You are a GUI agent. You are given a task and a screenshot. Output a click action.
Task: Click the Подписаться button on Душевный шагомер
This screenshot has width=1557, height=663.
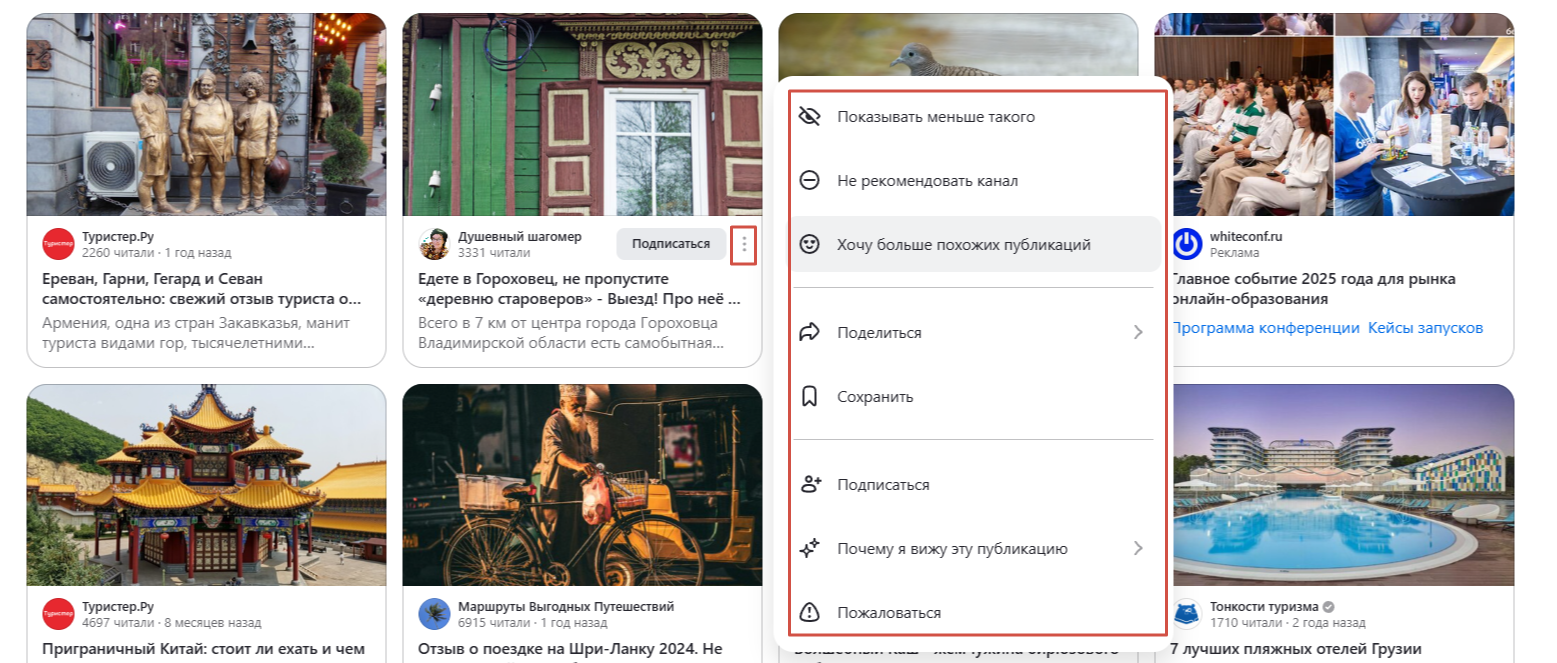[671, 244]
